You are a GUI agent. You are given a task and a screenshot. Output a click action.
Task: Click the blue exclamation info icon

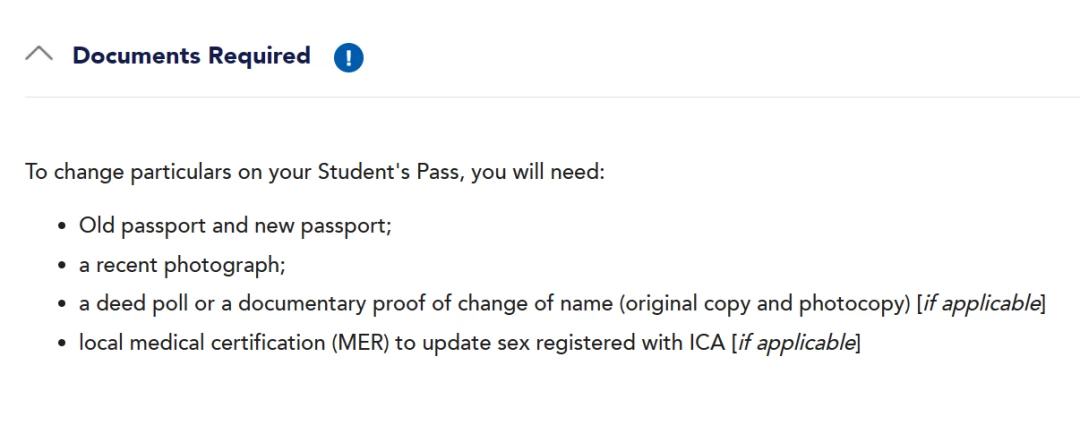(x=349, y=58)
